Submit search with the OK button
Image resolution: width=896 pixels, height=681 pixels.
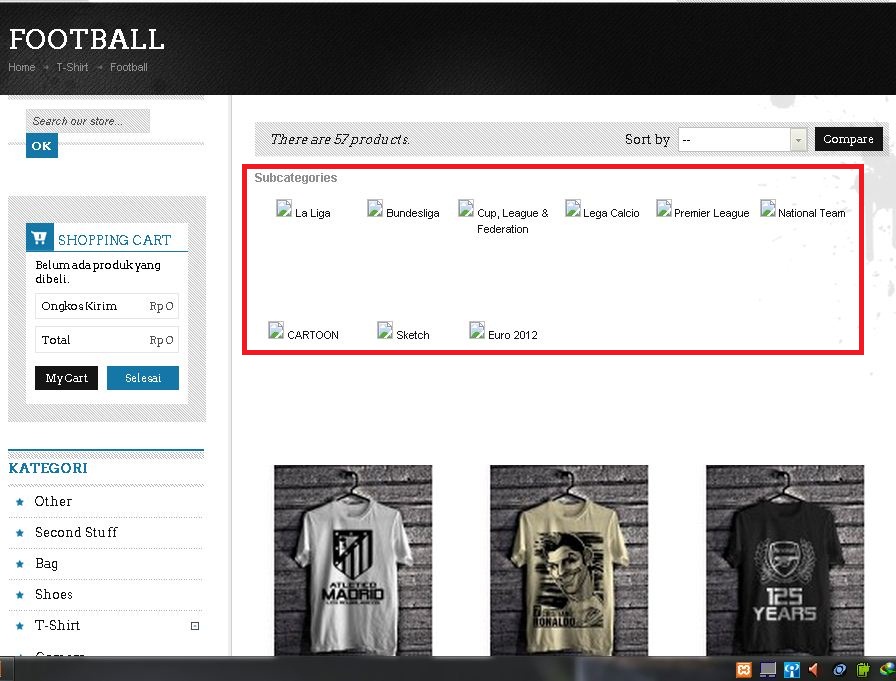click(42, 146)
